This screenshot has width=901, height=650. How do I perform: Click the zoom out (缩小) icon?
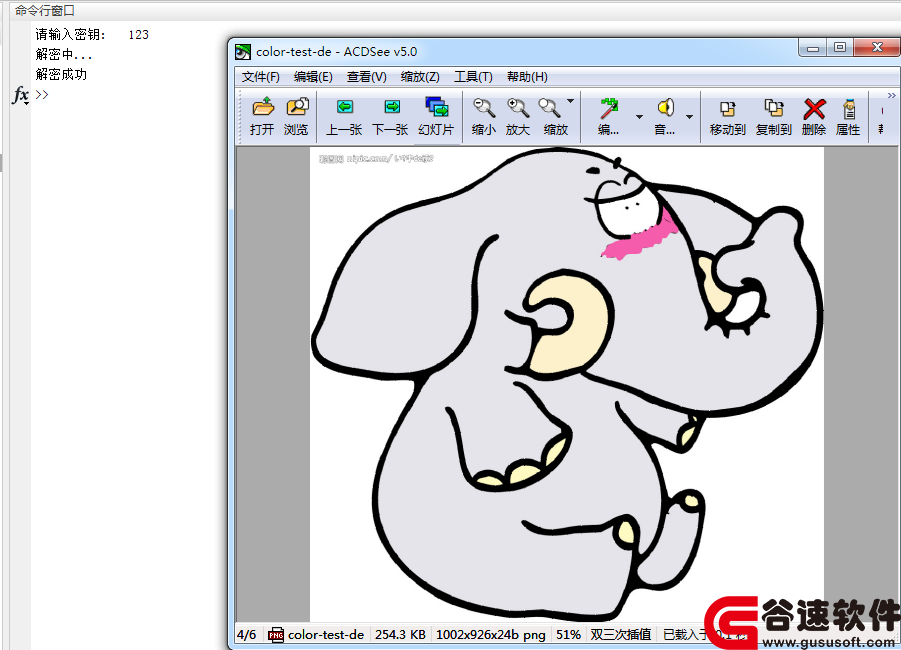coord(484,107)
